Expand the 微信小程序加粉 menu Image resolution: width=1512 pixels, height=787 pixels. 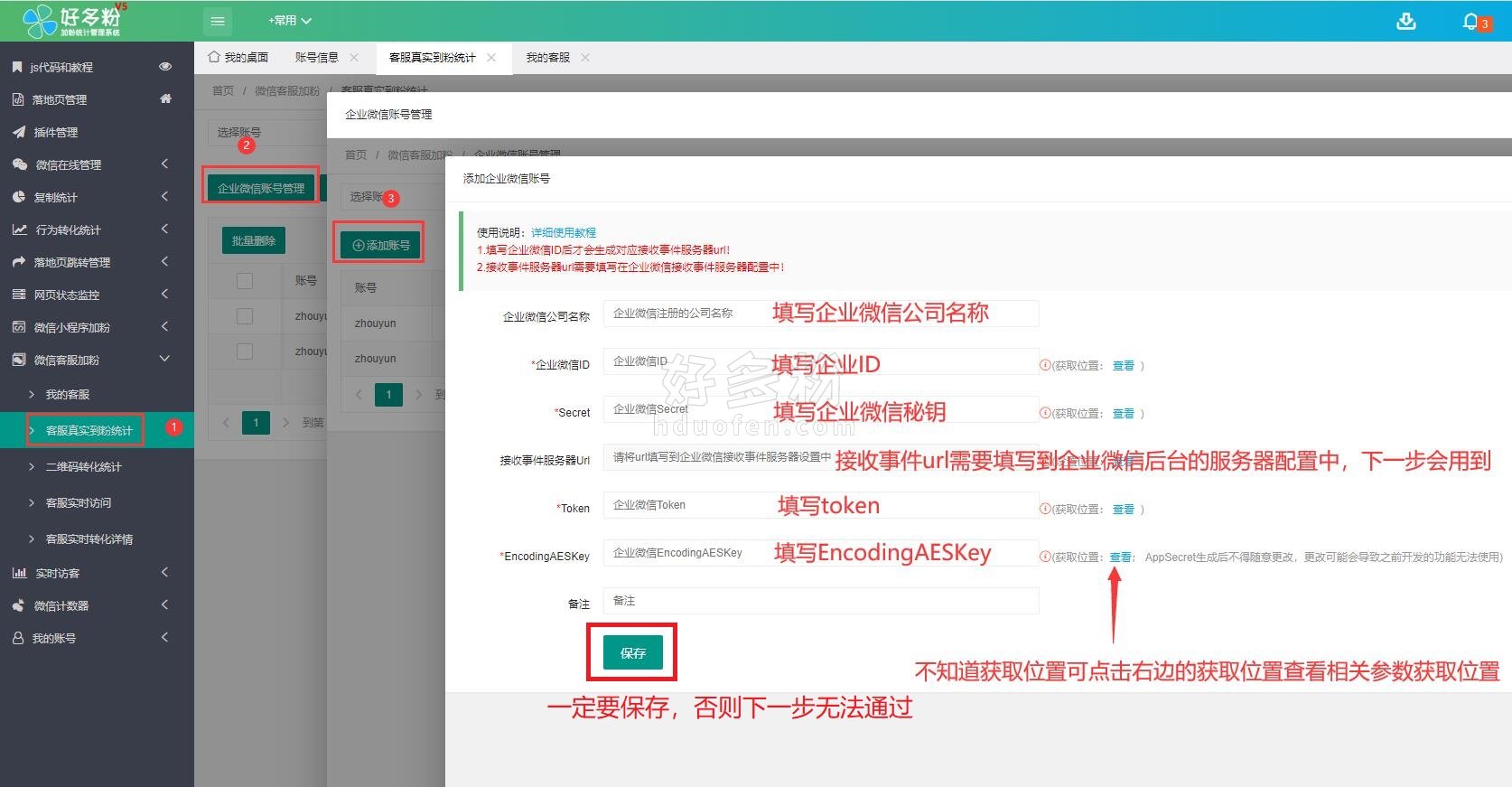(x=164, y=326)
